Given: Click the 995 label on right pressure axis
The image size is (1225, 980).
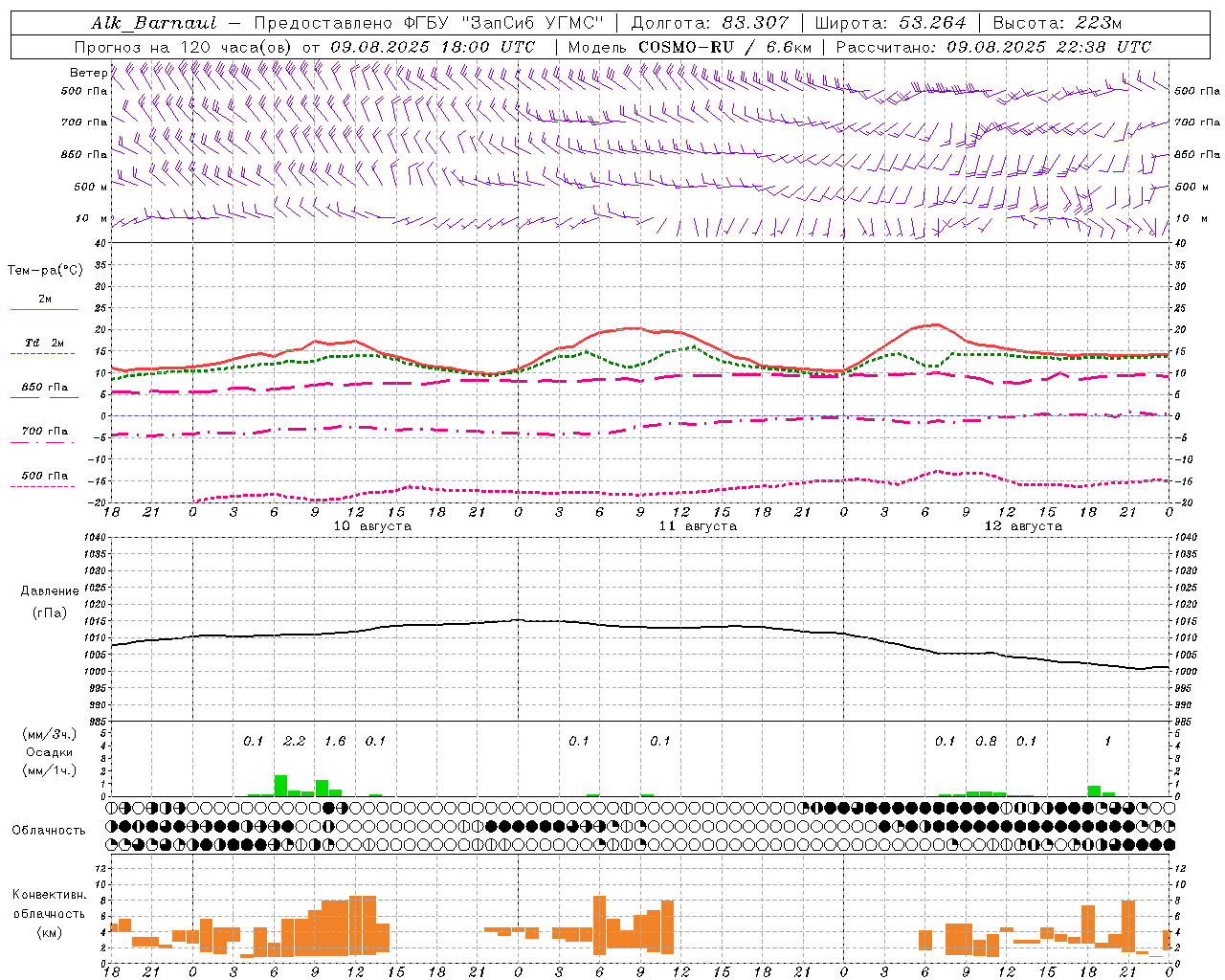Looking at the screenshot, I should tap(1184, 689).
